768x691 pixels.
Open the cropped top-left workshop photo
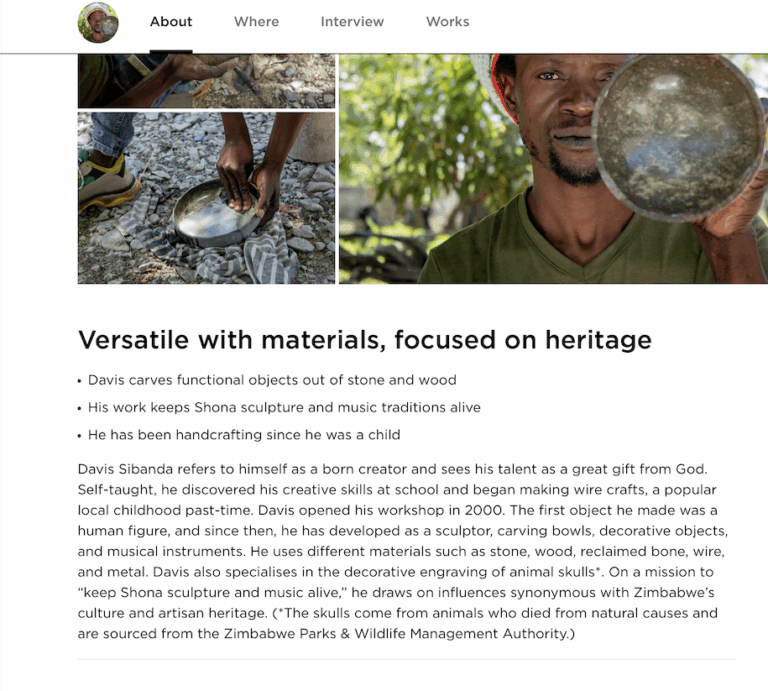pos(206,80)
